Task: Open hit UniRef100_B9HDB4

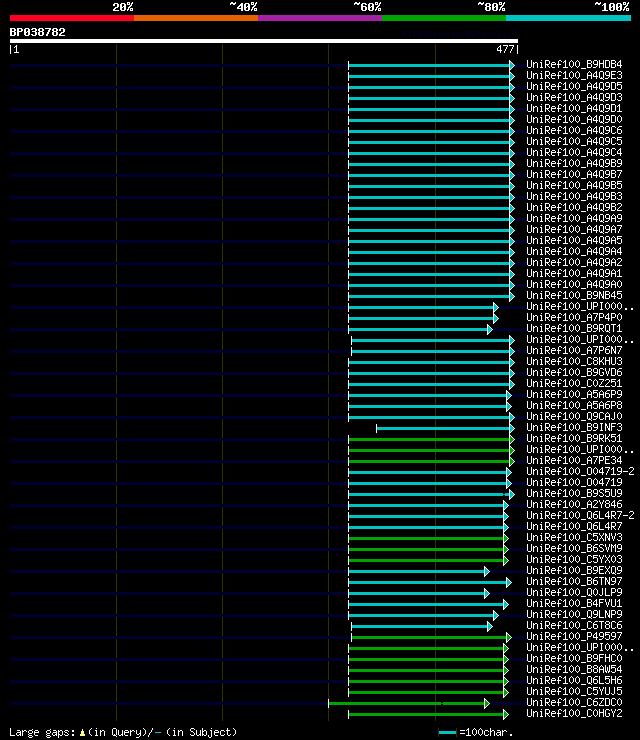Action: click(x=574, y=64)
